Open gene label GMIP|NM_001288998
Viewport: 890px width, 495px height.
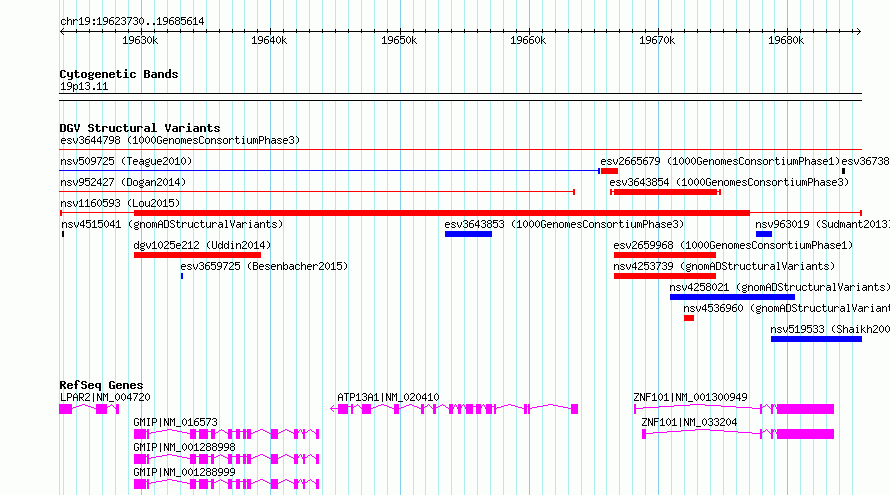point(184,447)
